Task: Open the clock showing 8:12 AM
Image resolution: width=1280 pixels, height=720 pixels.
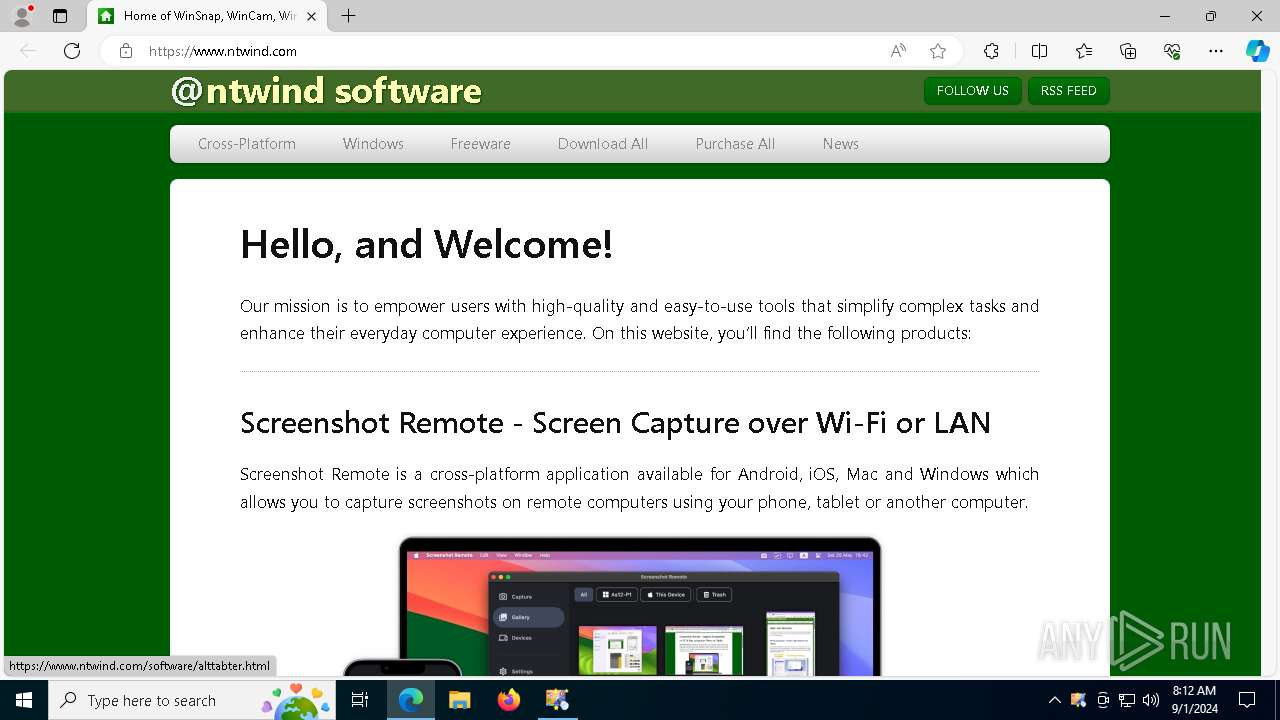Action: 1194,700
